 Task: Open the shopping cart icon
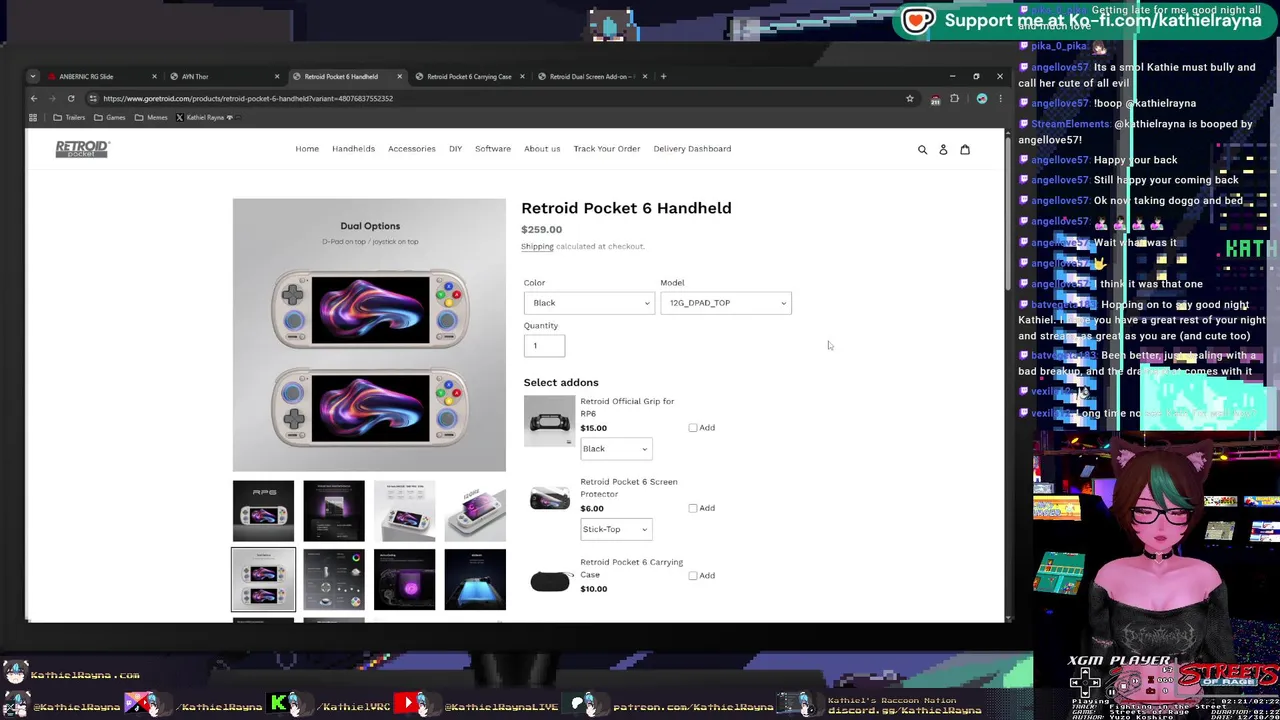[x=965, y=149]
